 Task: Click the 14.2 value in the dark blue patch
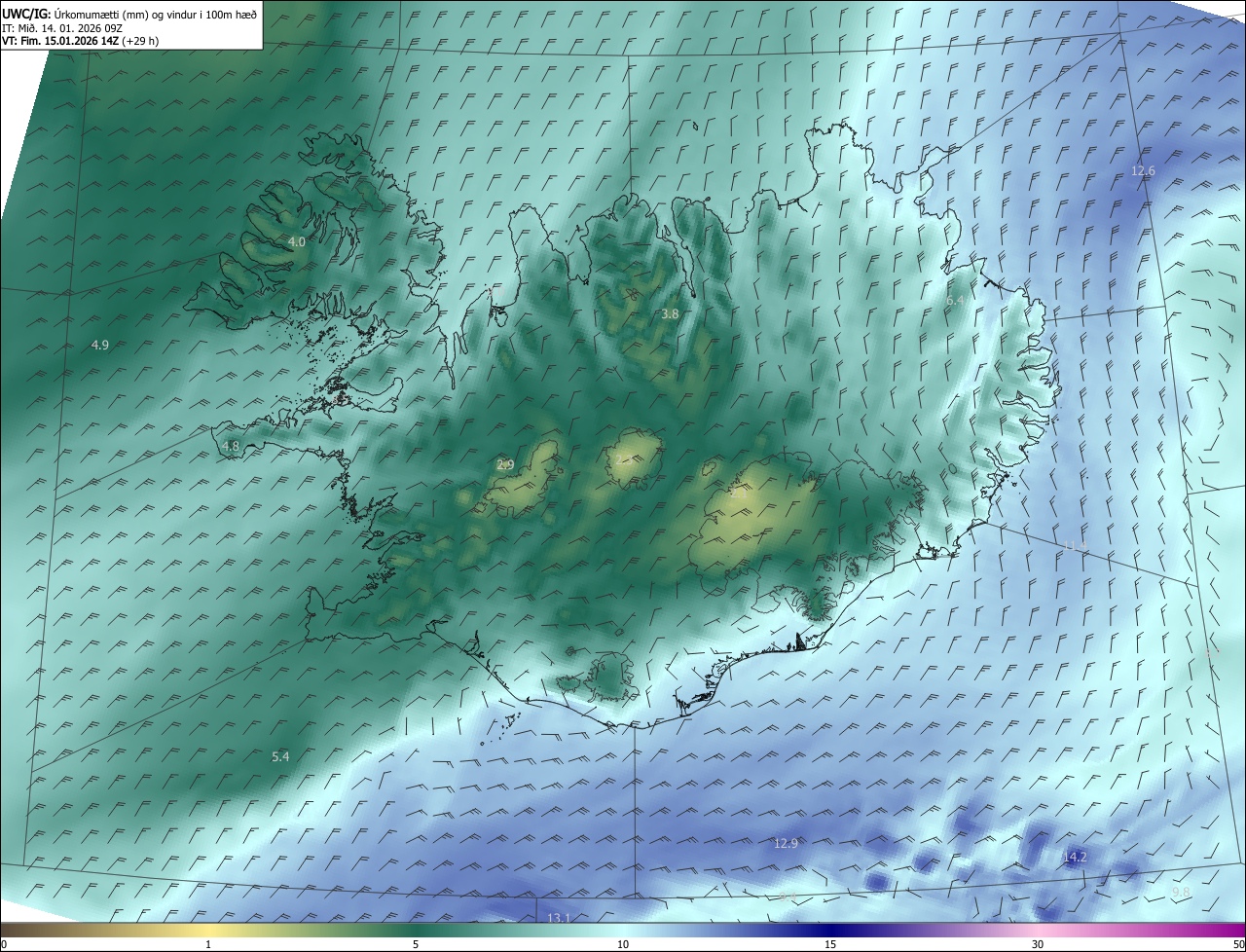click(1075, 857)
